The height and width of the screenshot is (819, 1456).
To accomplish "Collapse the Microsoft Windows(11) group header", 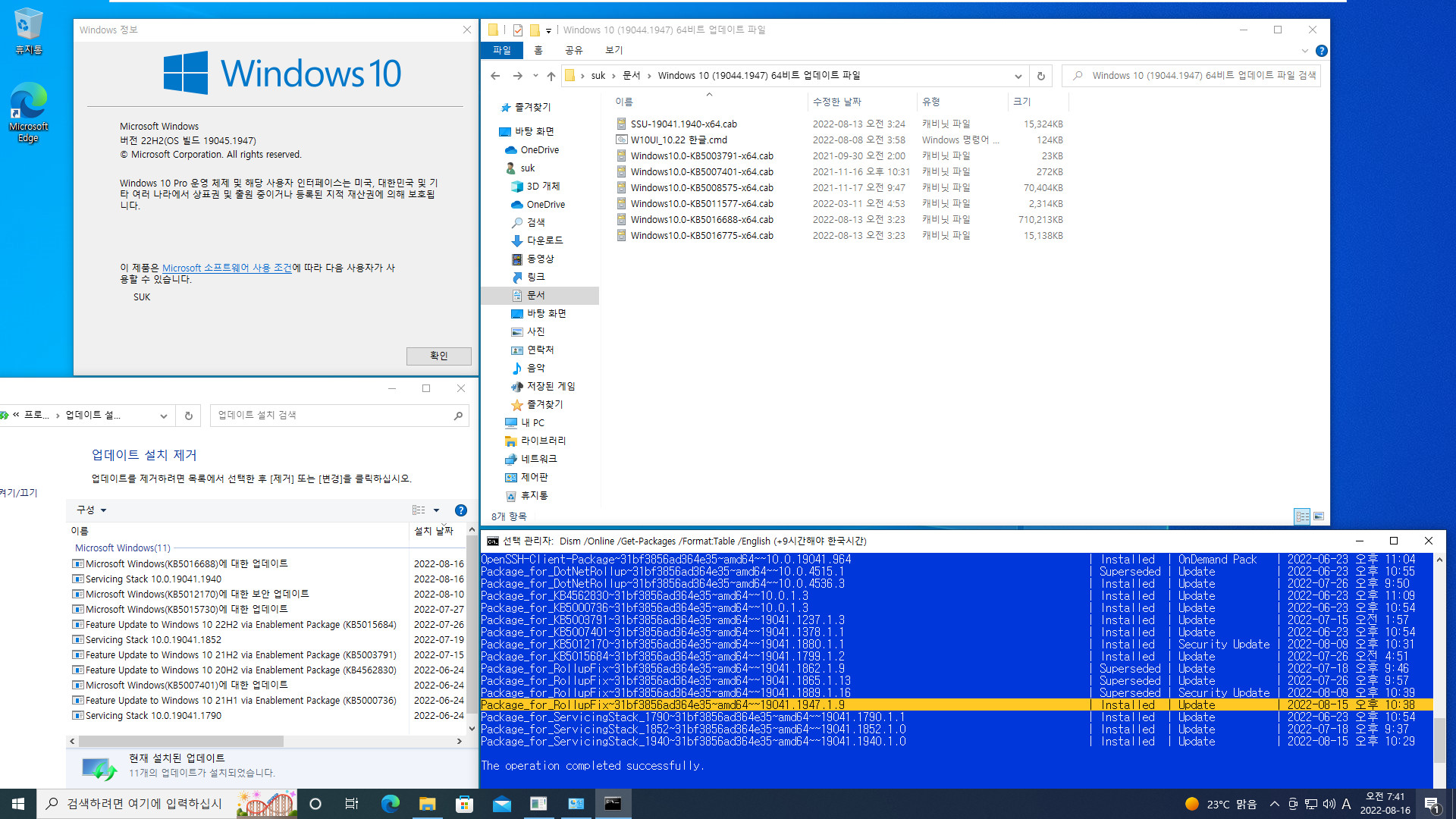I will 123,548.
